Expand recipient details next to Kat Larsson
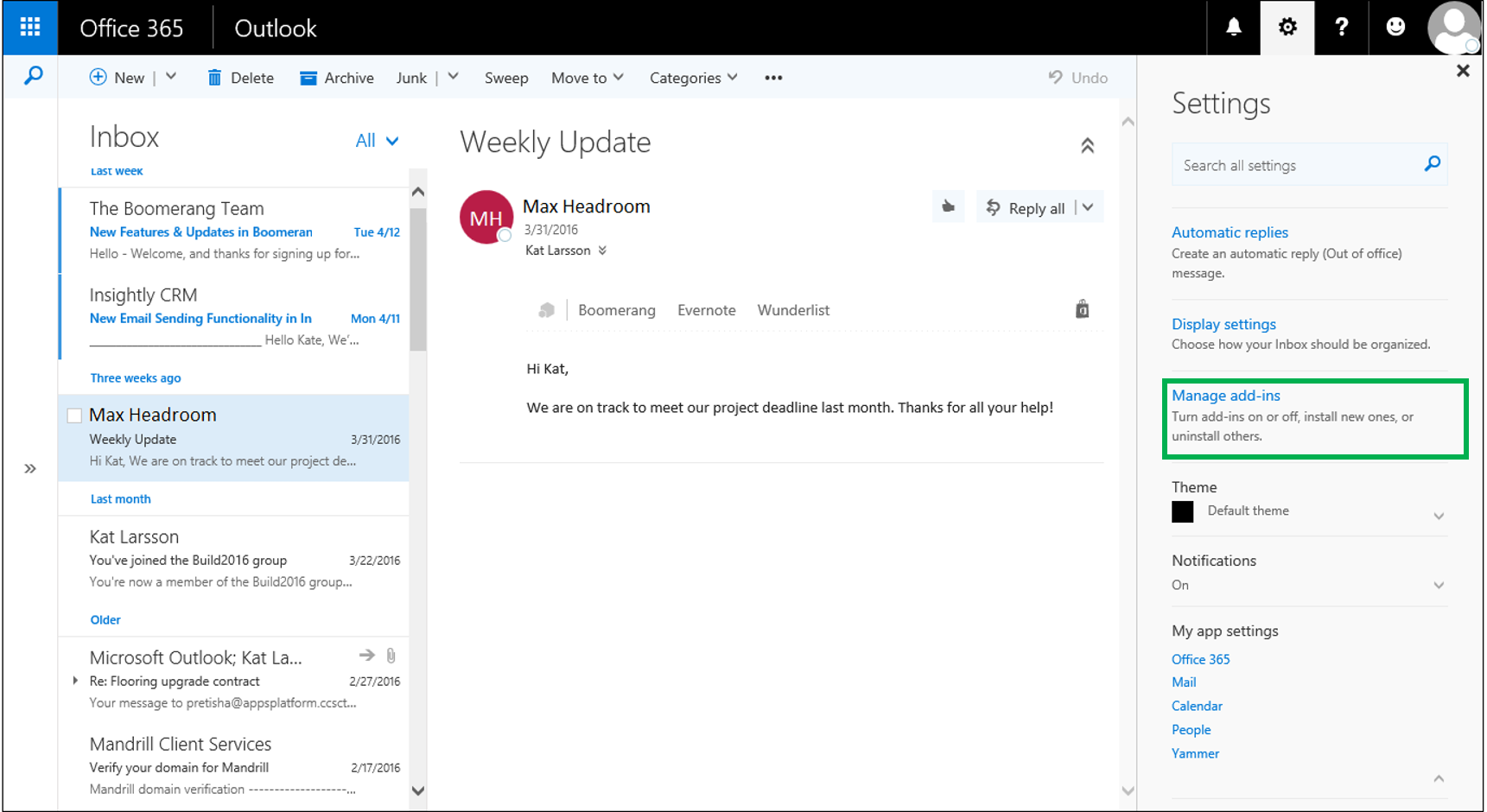 [x=602, y=251]
